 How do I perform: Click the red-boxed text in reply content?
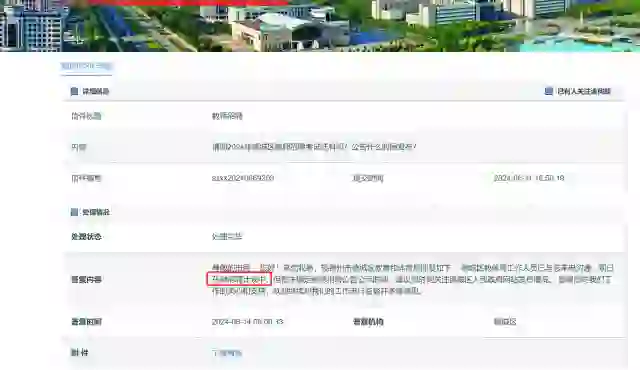pyautogui.click(x=239, y=279)
